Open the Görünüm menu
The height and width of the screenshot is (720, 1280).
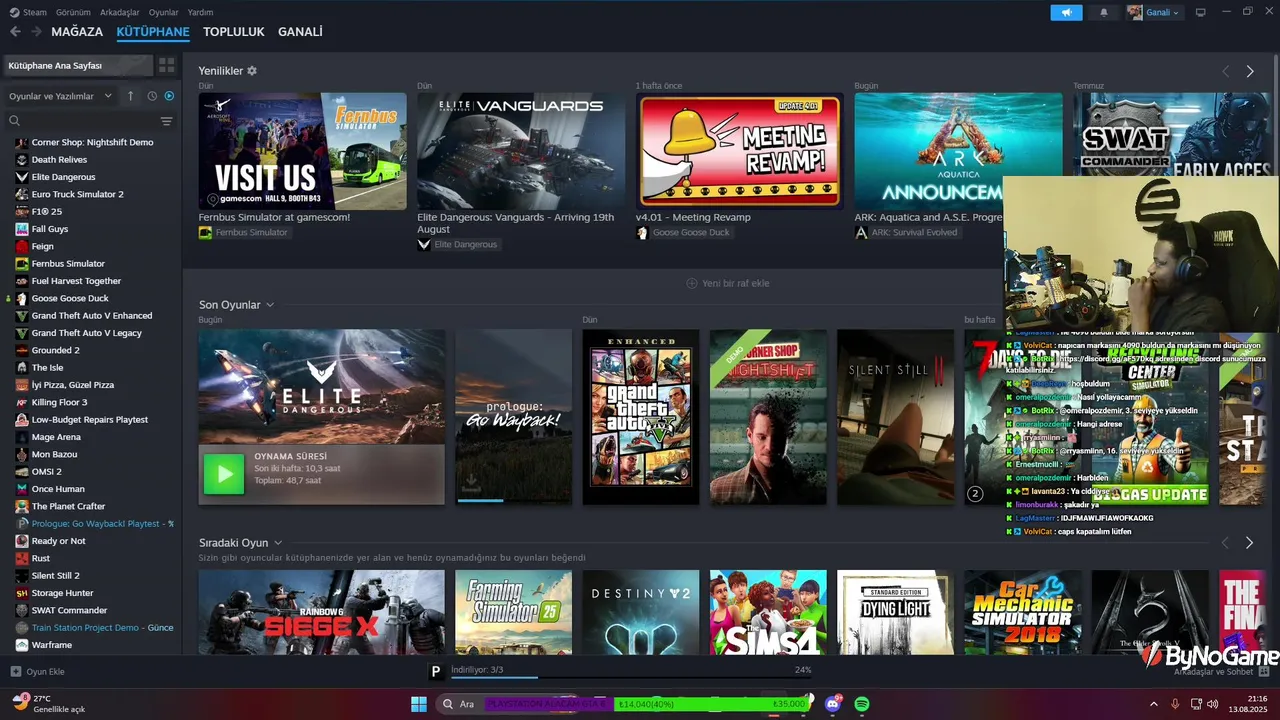pos(73,12)
